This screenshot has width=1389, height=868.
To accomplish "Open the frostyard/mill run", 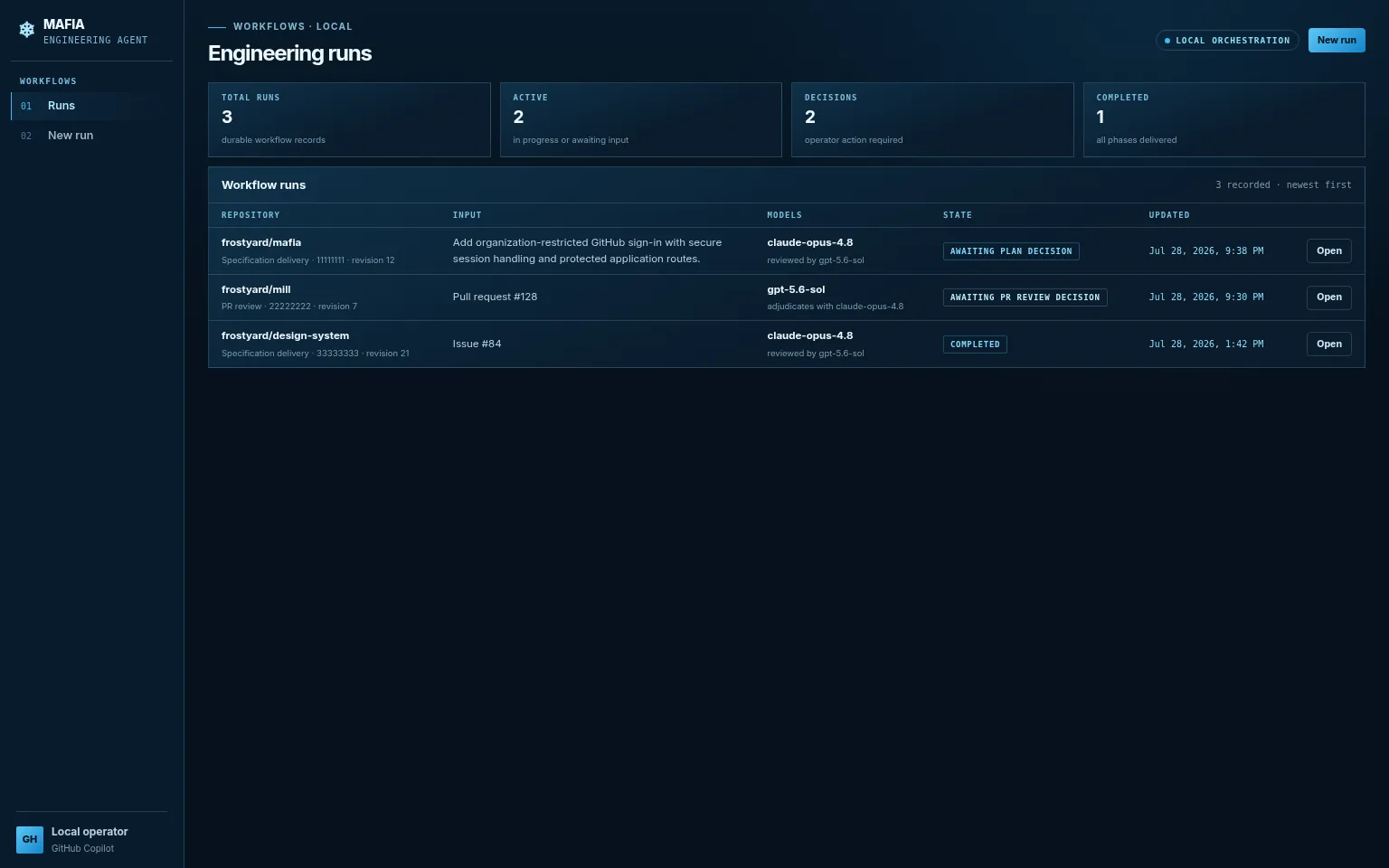I will [1328, 297].
